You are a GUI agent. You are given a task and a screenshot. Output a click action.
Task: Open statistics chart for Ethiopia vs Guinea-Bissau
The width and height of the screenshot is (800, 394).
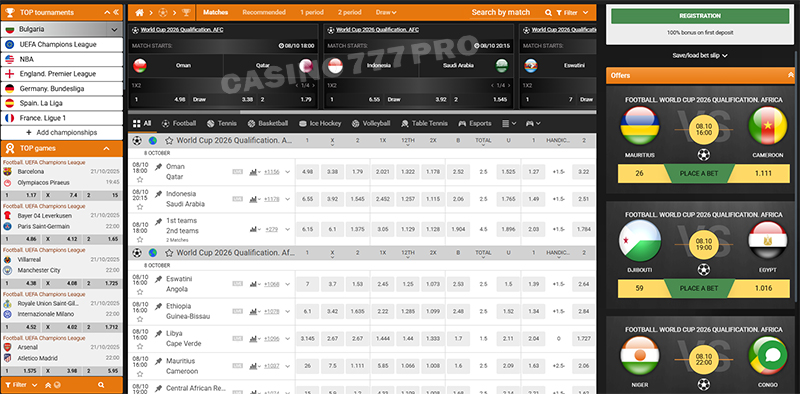coord(254,311)
